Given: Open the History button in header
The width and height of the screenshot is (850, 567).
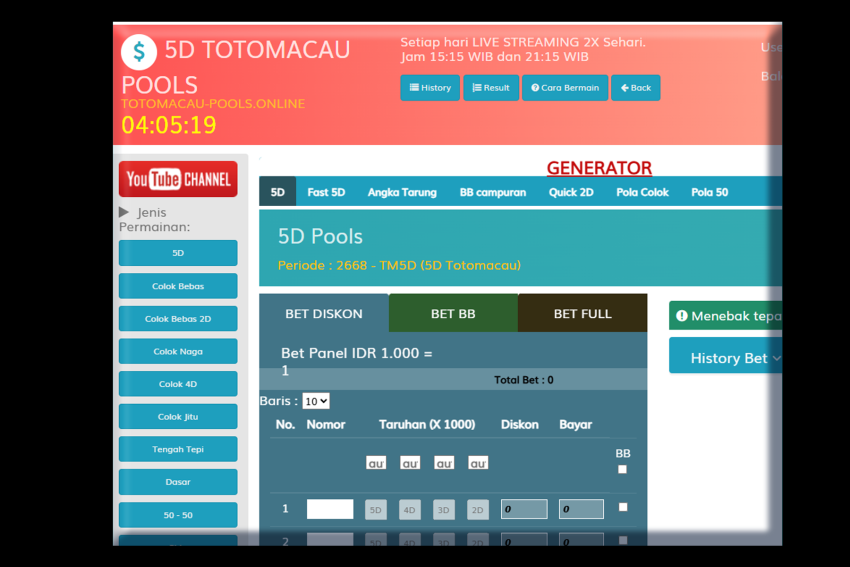Looking at the screenshot, I should [x=430, y=88].
